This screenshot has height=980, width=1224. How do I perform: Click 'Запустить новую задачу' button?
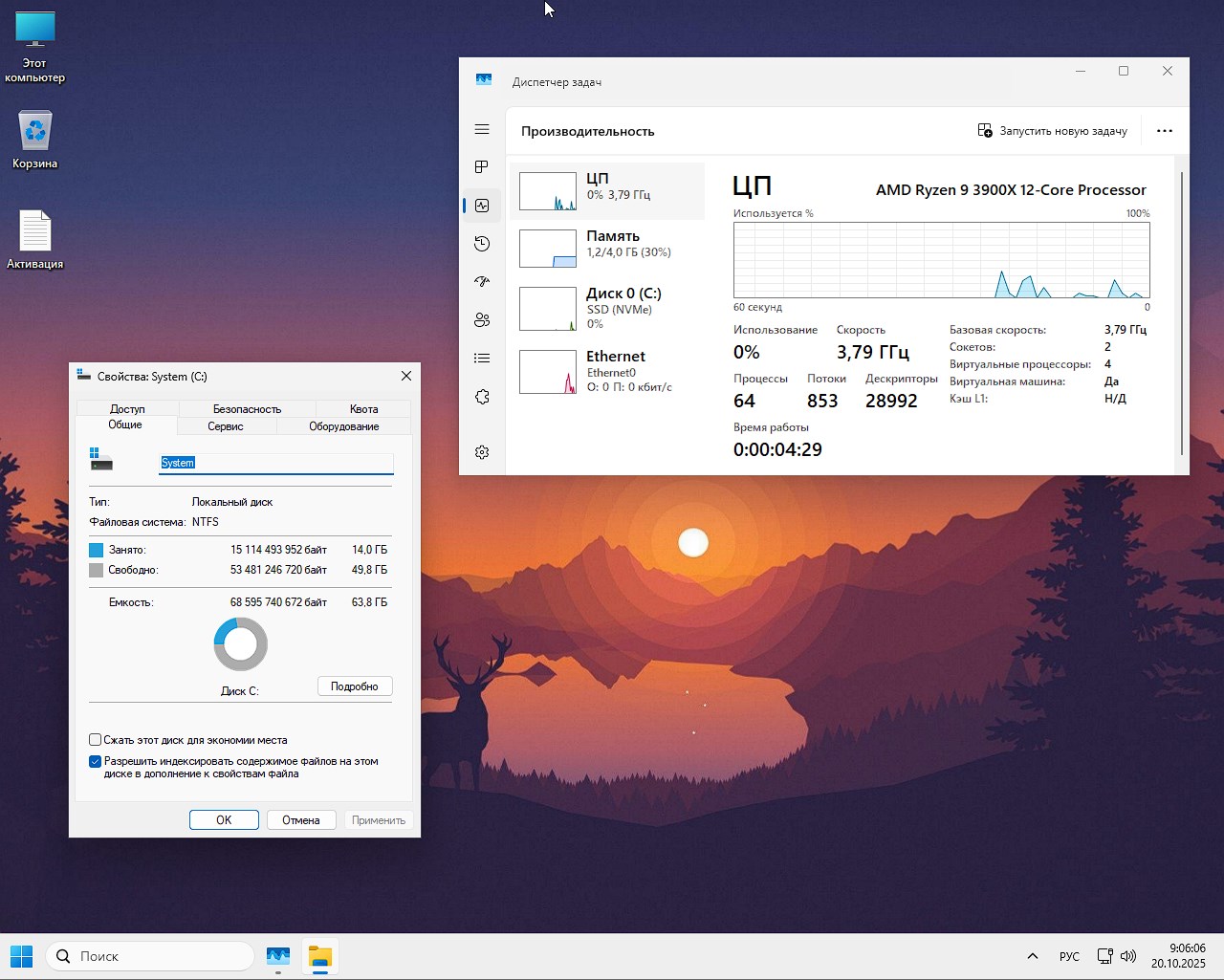pos(1052,131)
